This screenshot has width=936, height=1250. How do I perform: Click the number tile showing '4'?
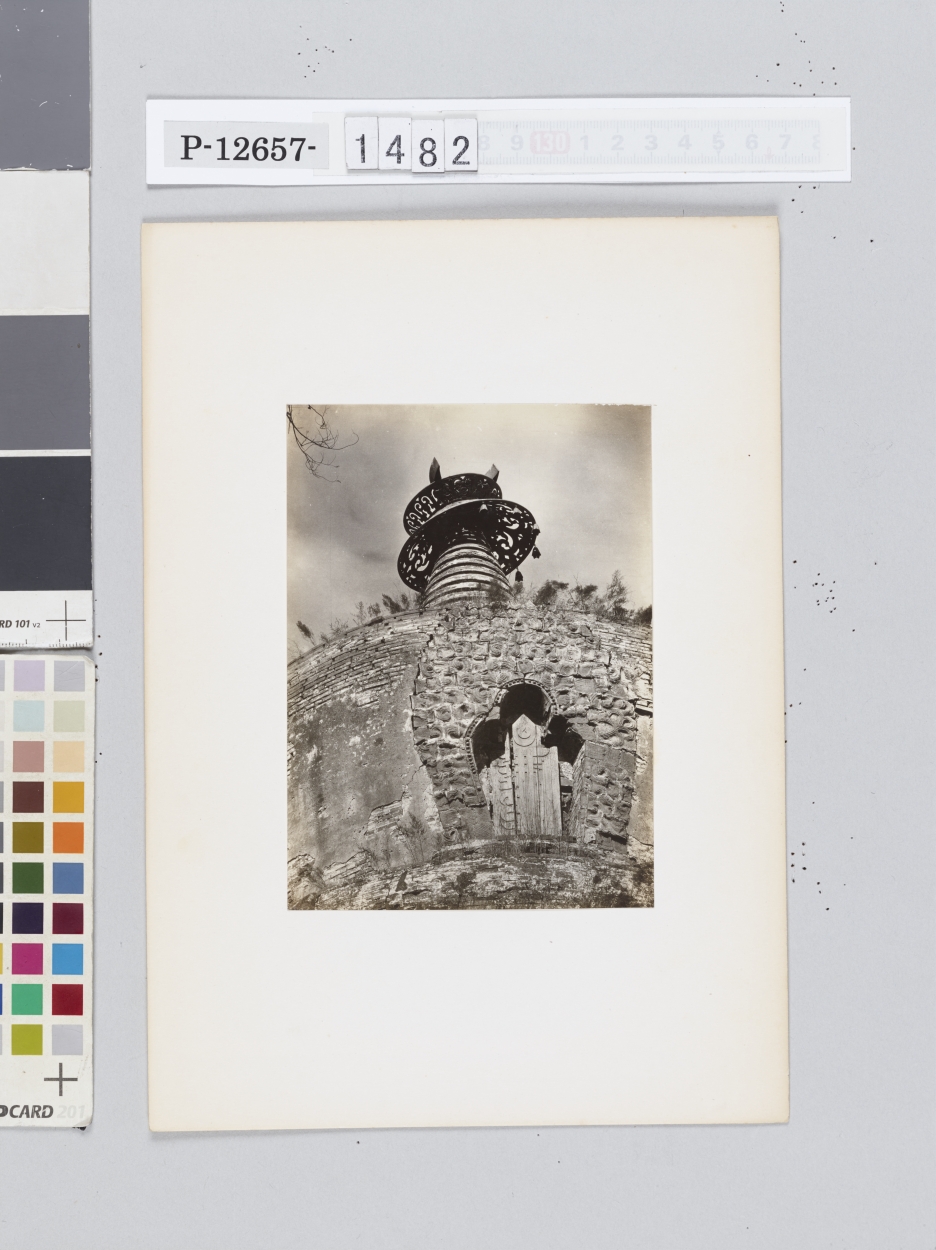394,143
